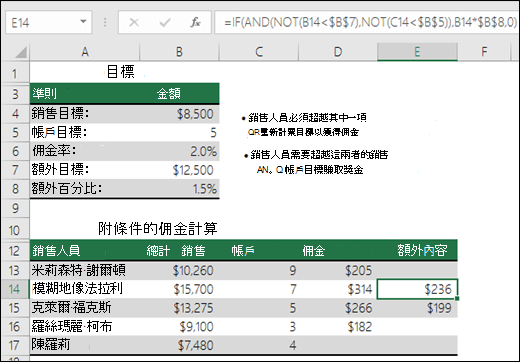Click the Name Box showing E14
This screenshot has height=362, width=520.
[x=49, y=22]
